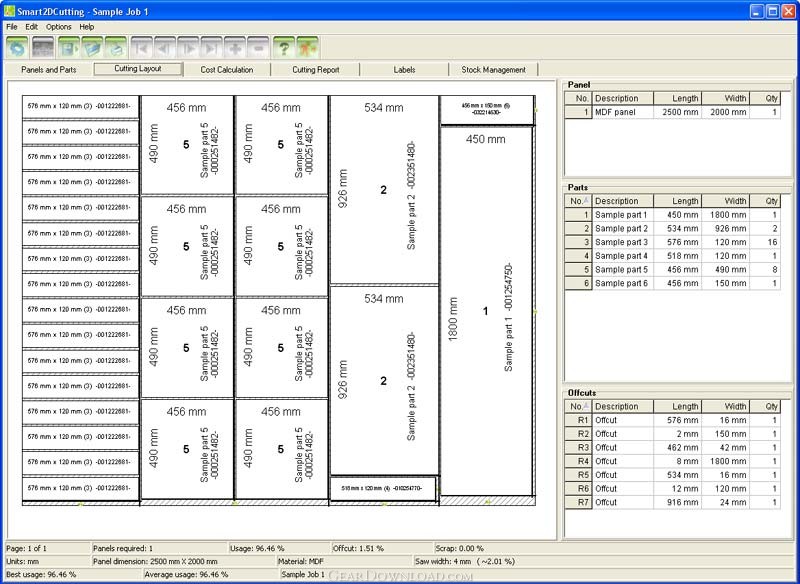Go to last page arrow icon
This screenshot has height=584, width=800.
click(x=212, y=48)
